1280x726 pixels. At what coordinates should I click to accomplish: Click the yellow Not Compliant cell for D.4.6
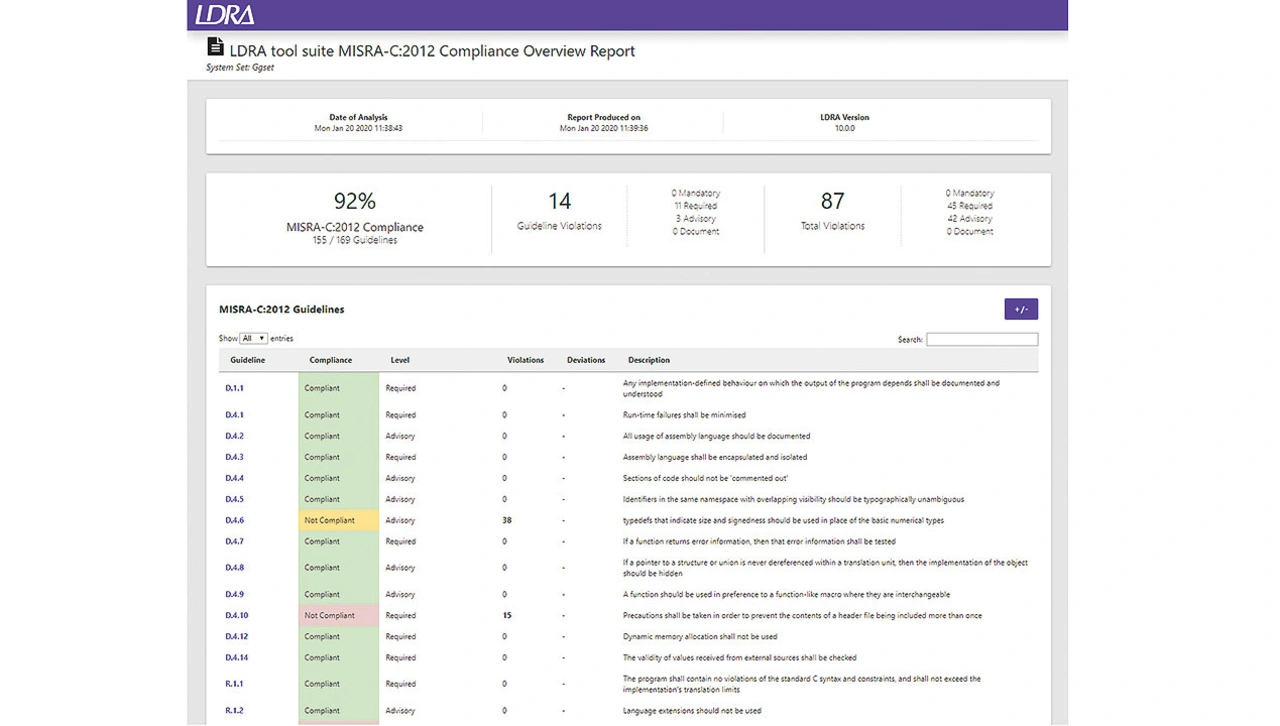click(338, 520)
